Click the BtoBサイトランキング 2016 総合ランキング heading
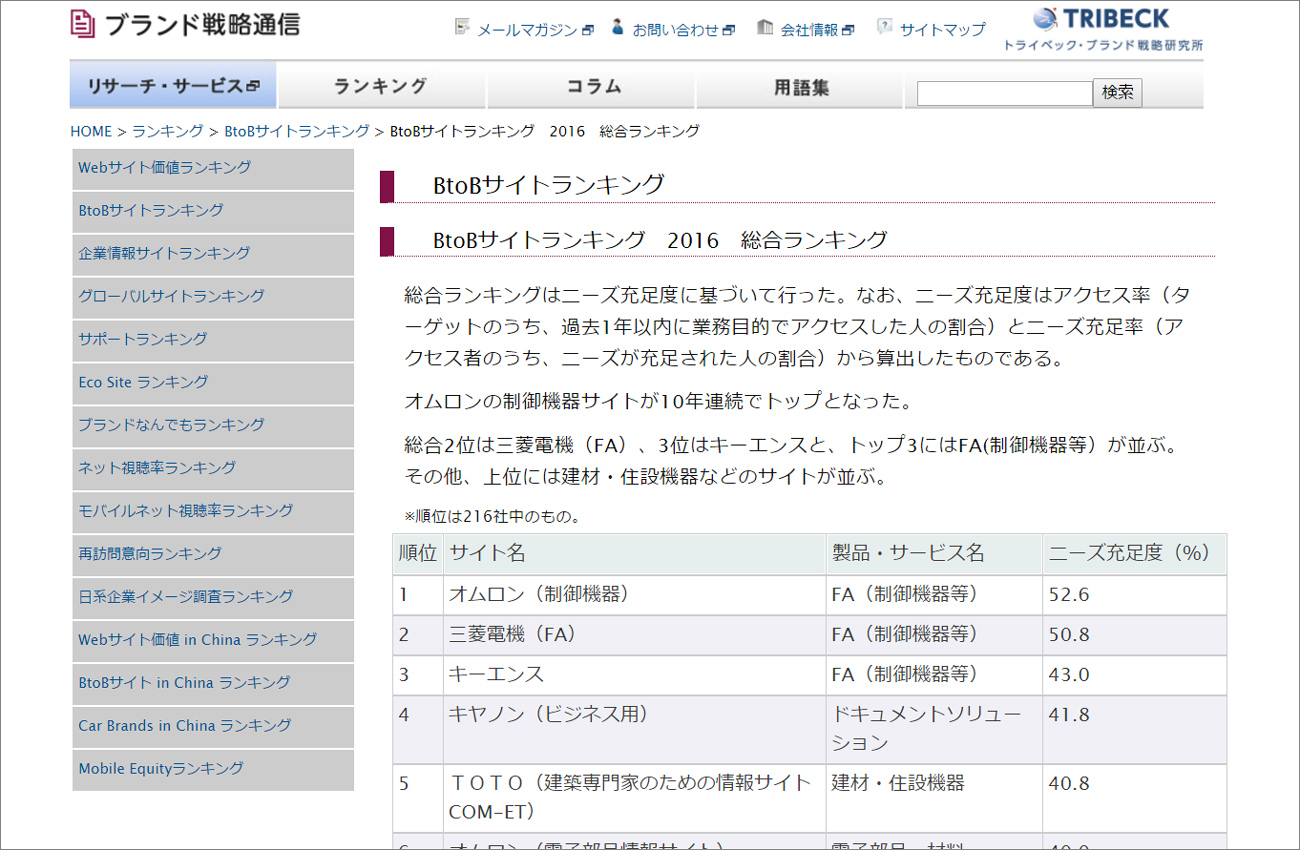 pos(660,240)
